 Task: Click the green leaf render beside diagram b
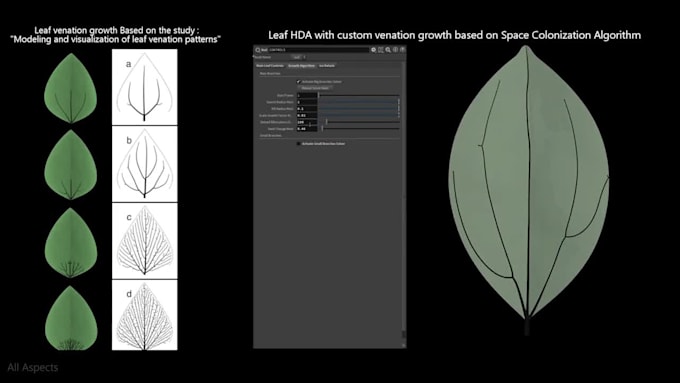[x=70, y=165]
